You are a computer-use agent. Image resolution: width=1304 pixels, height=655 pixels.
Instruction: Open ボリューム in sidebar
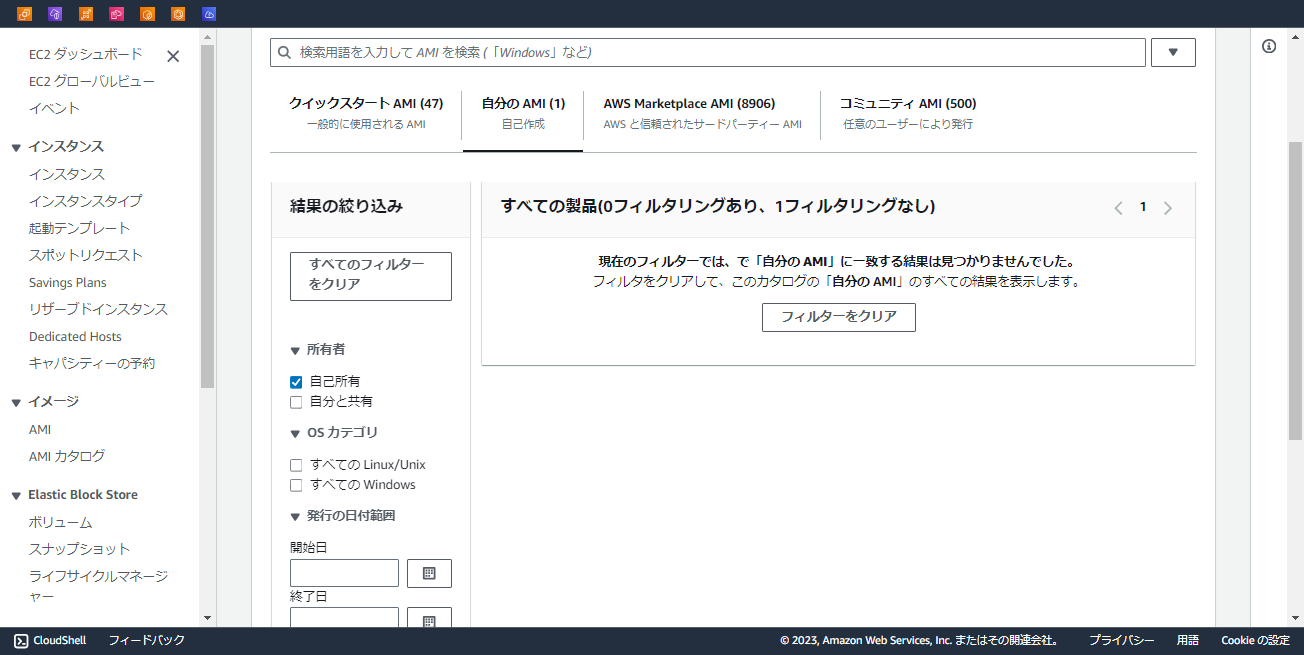click(61, 522)
